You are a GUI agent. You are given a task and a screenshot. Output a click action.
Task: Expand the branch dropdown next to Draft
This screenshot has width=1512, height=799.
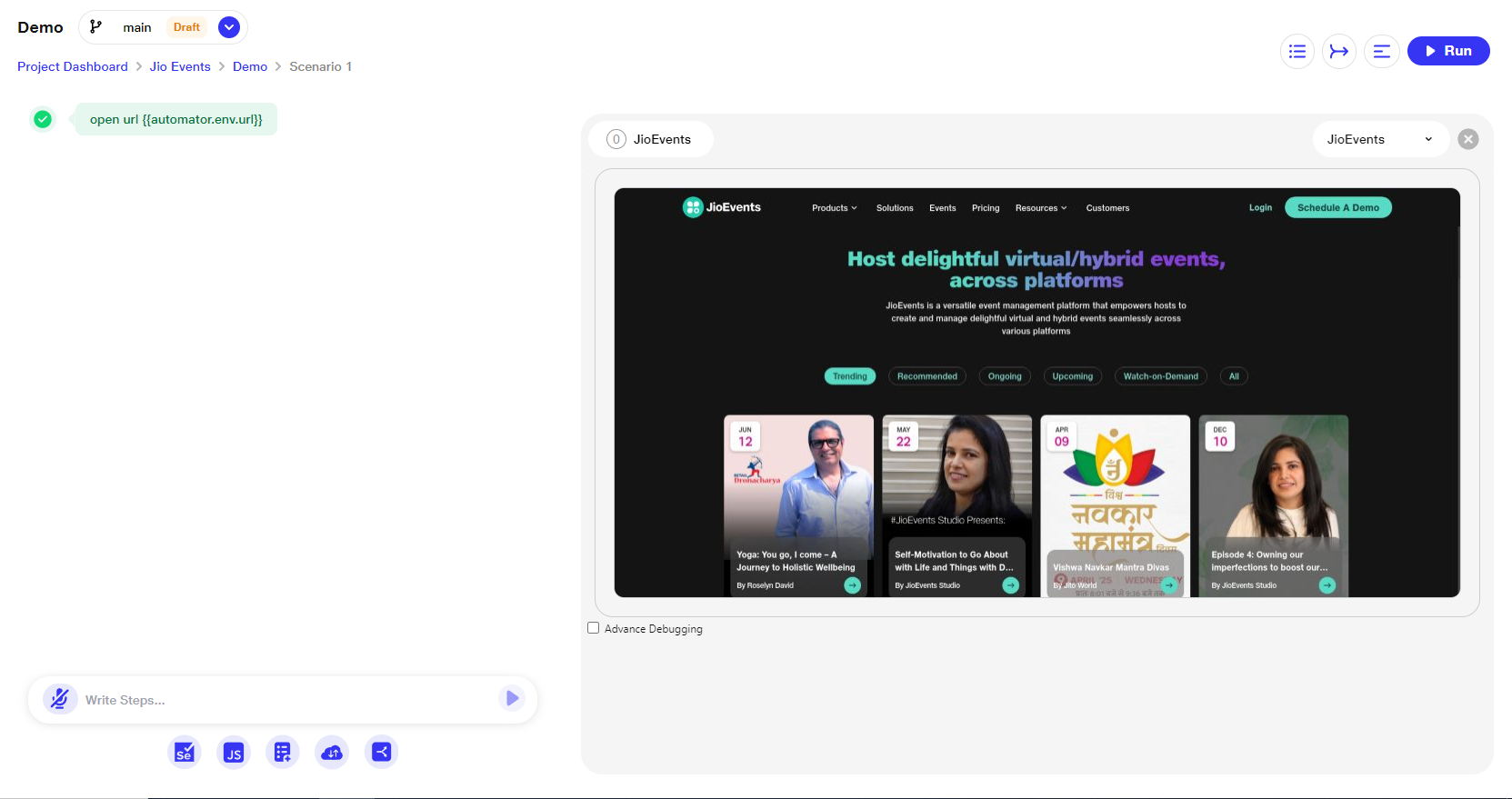[x=229, y=27]
